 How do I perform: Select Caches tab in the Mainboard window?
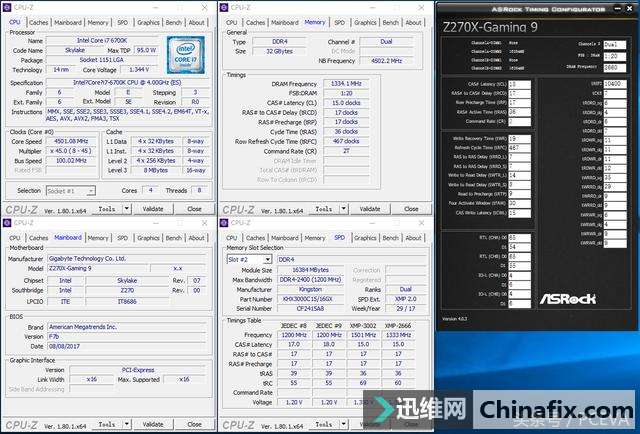[39, 238]
